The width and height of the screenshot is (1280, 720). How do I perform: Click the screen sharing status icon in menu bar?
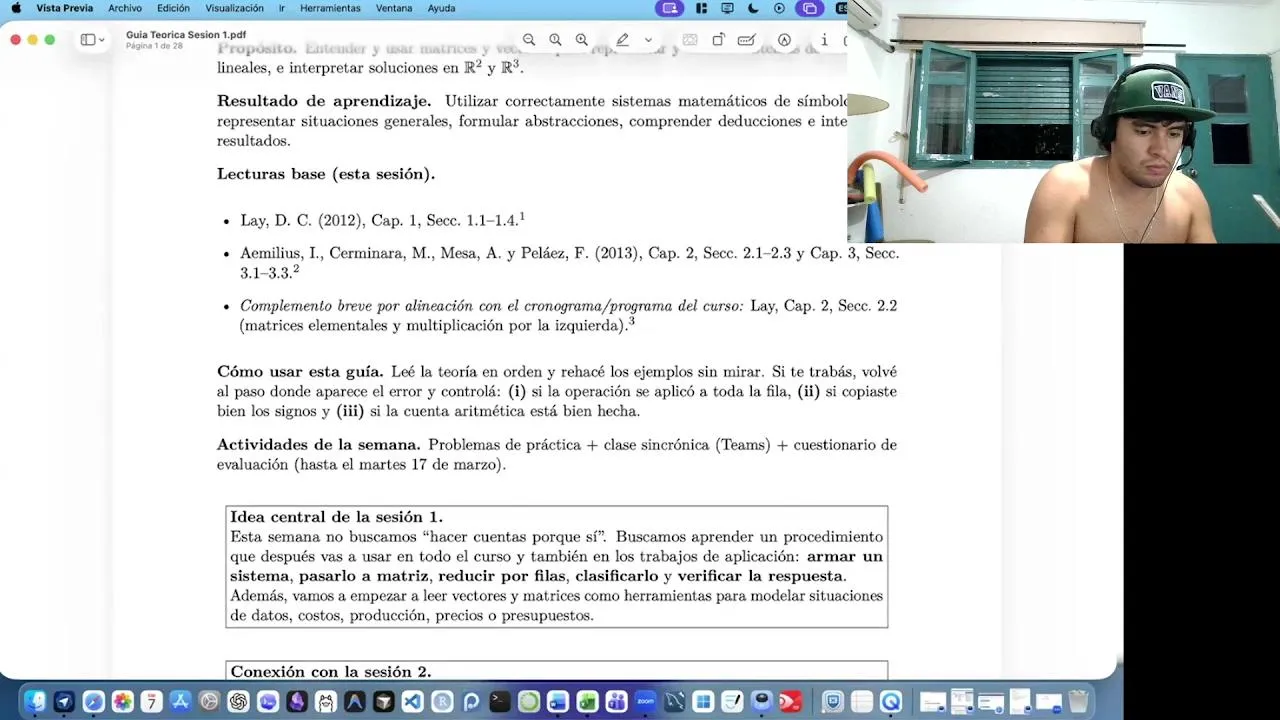pos(670,8)
